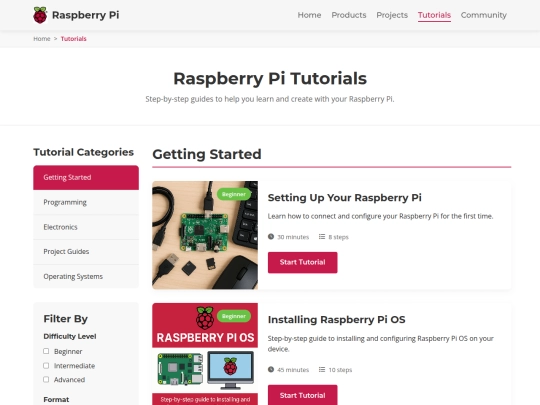This screenshot has height=405, width=540.
Task: Click the Tutorials breadcrumb link
Action: pos(73,39)
